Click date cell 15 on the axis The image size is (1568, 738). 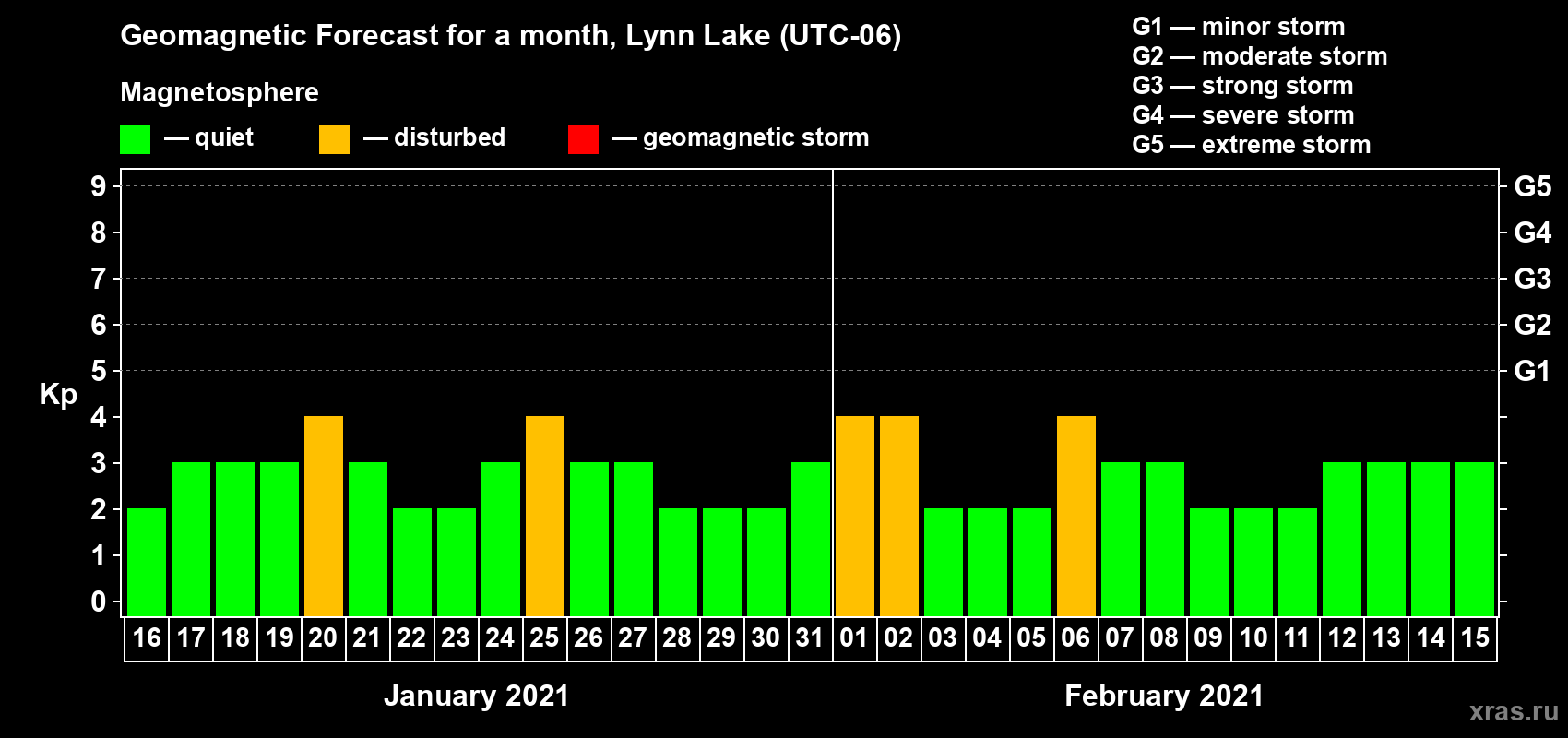(x=1475, y=638)
